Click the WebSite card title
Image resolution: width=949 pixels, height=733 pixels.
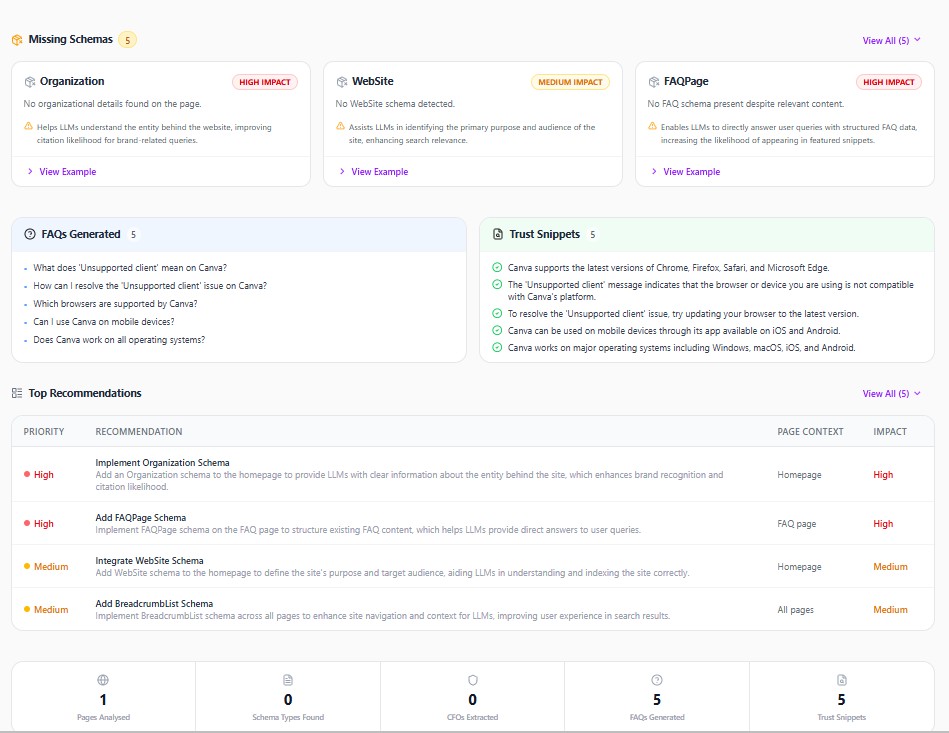(x=373, y=81)
